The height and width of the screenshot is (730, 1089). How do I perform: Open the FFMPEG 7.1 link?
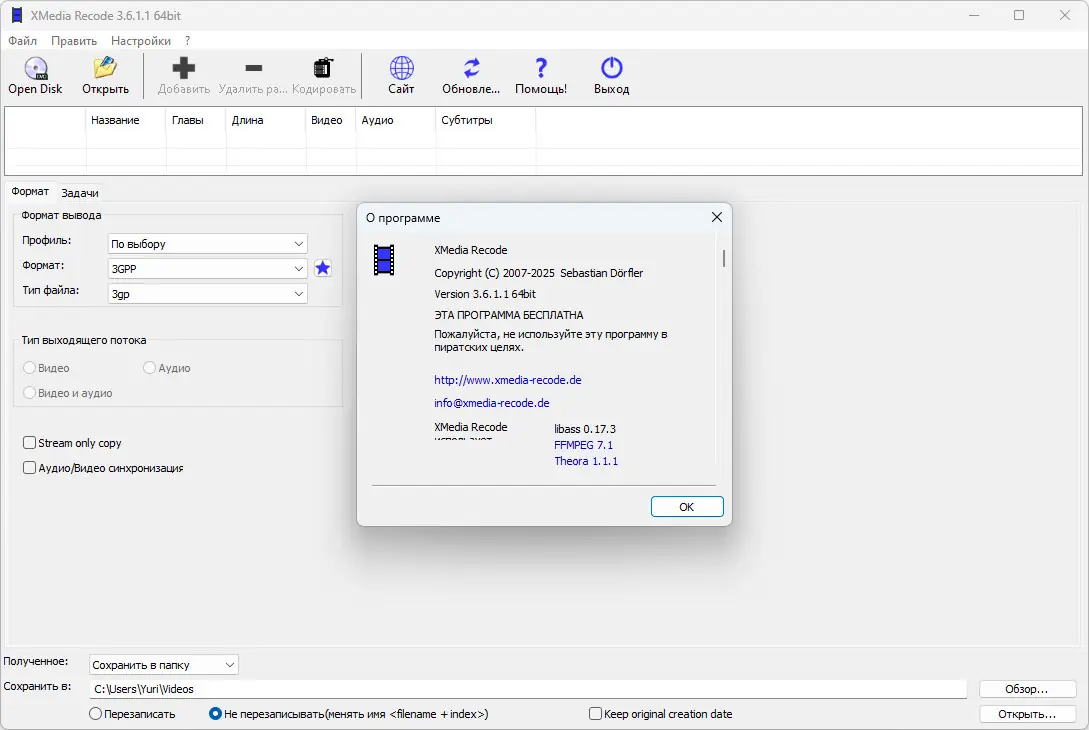[583, 445]
